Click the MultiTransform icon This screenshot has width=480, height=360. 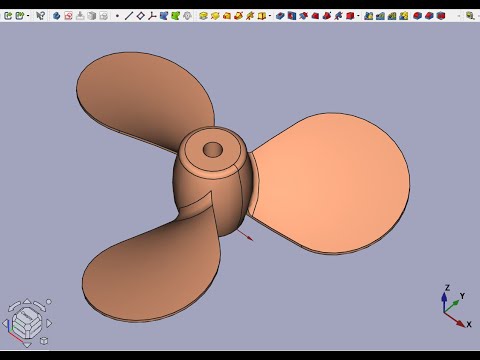(404, 15)
